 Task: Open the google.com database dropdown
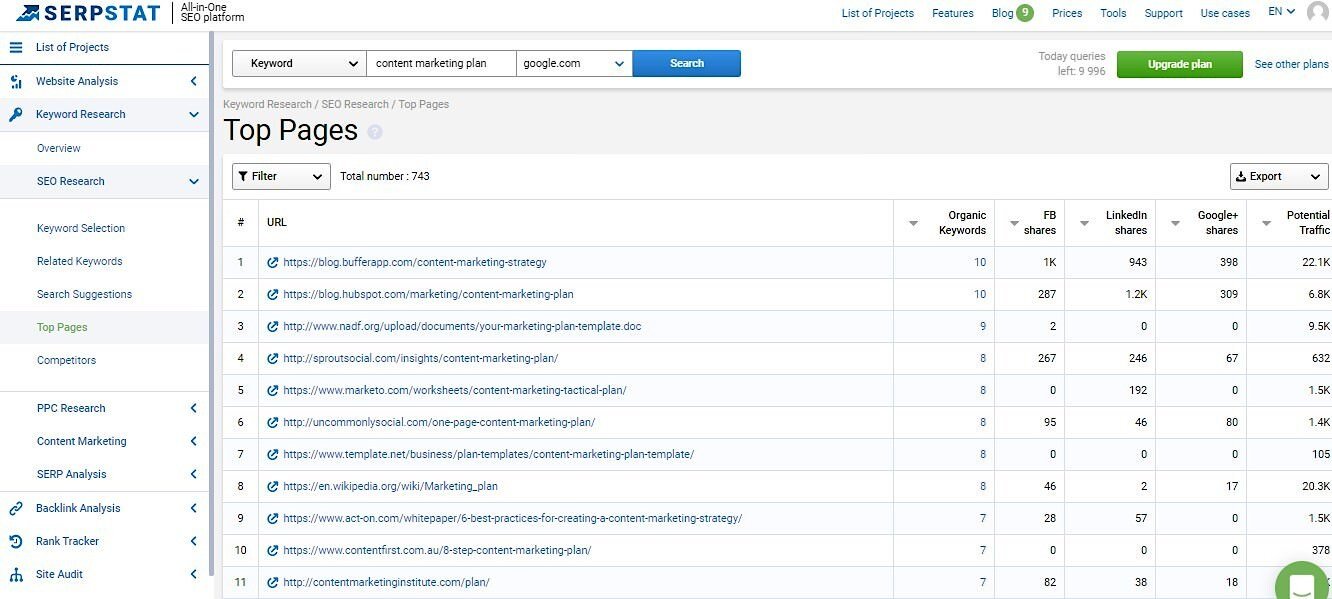click(x=574, y=63)
